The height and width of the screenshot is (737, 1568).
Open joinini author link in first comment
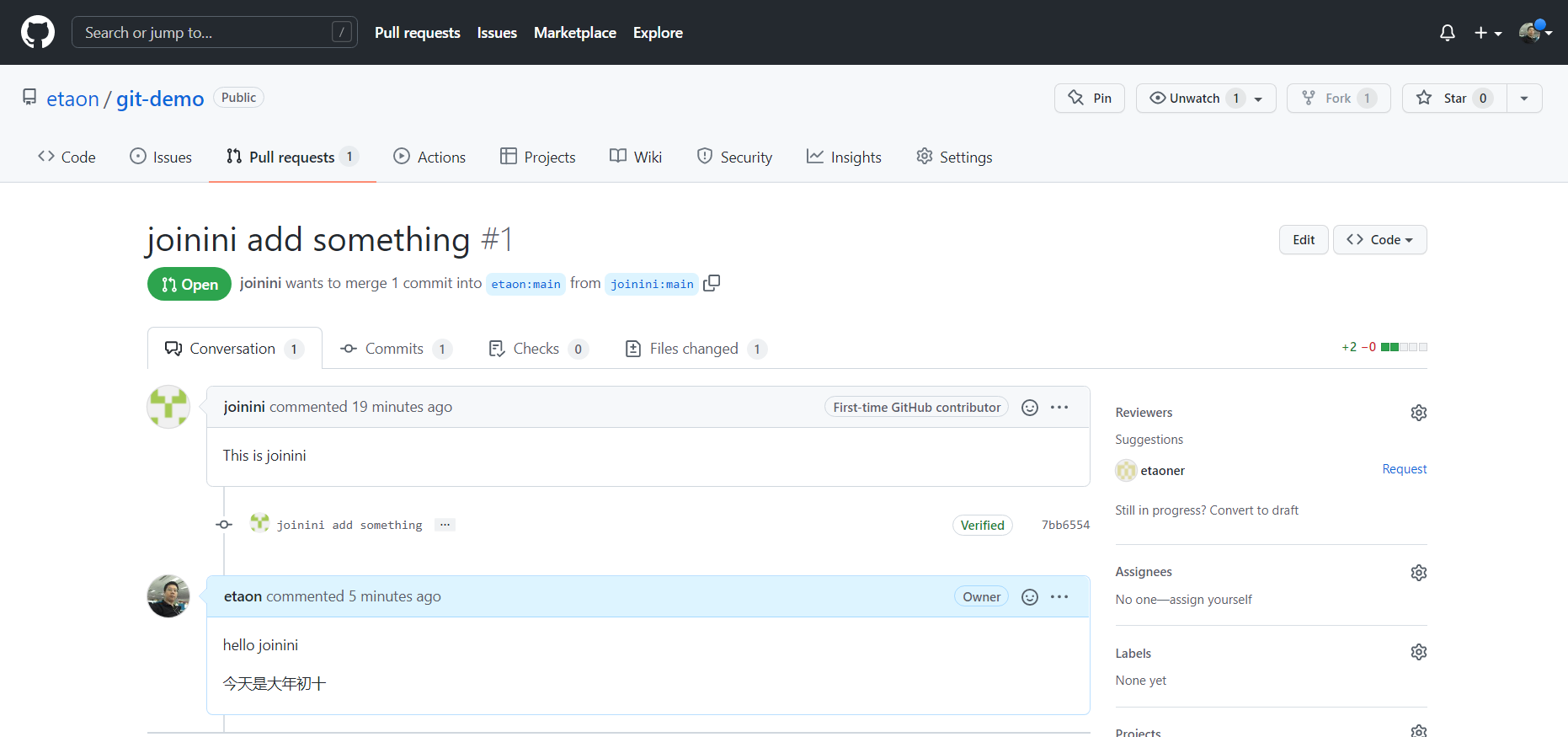pos(244,407)
